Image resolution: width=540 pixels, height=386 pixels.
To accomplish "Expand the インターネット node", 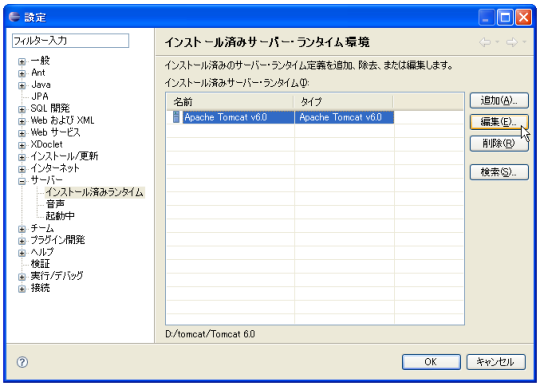I will [22, 169].
